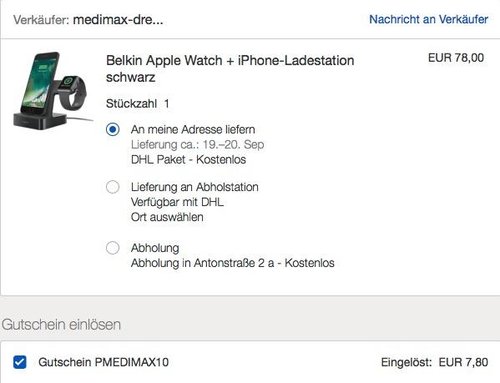The image size is (500, 383).
Task: Click the DHL Paket - Kostenlos shipping line
Action: [188, 159]
